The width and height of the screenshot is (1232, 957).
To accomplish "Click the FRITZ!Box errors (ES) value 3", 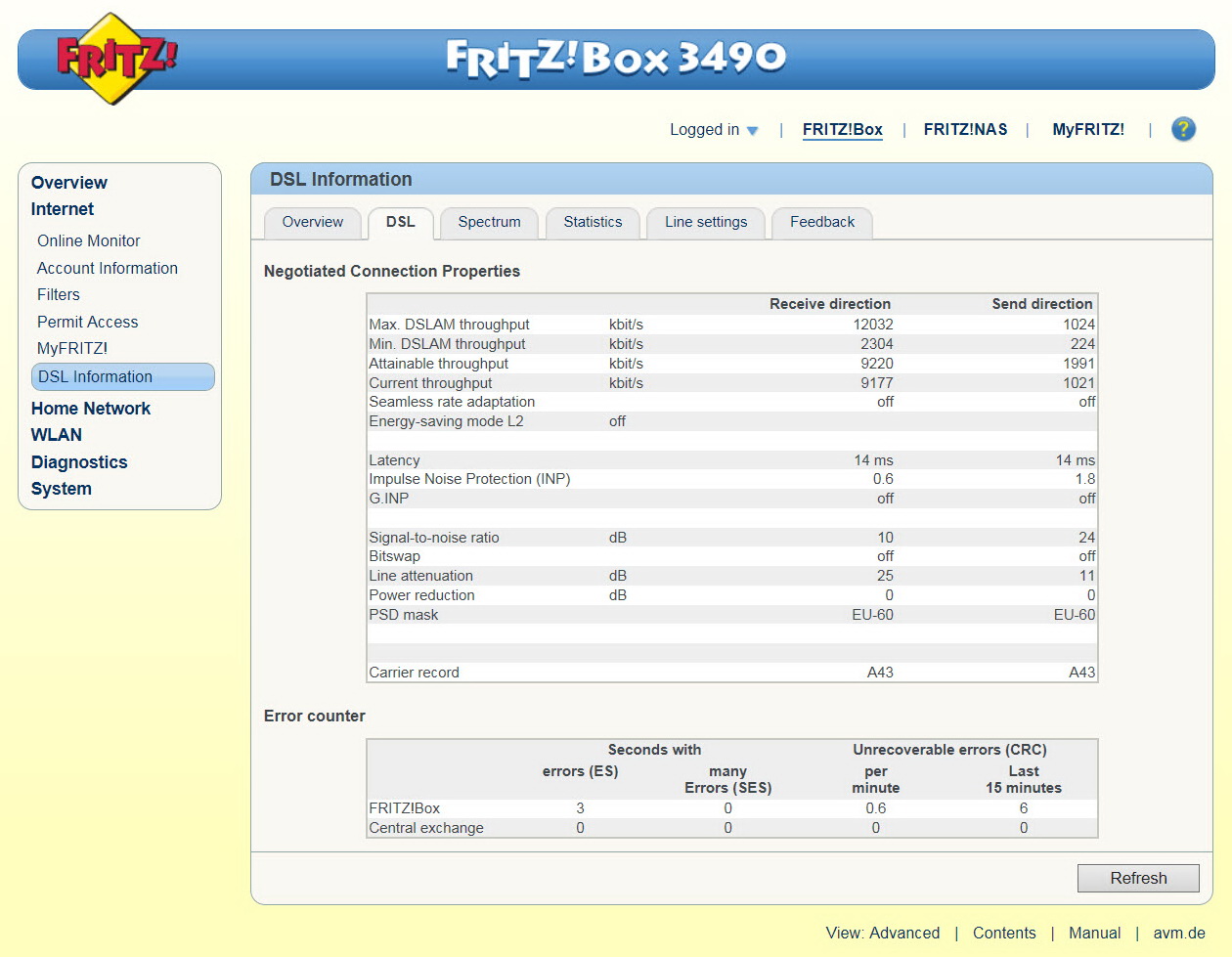I will 580,808.
